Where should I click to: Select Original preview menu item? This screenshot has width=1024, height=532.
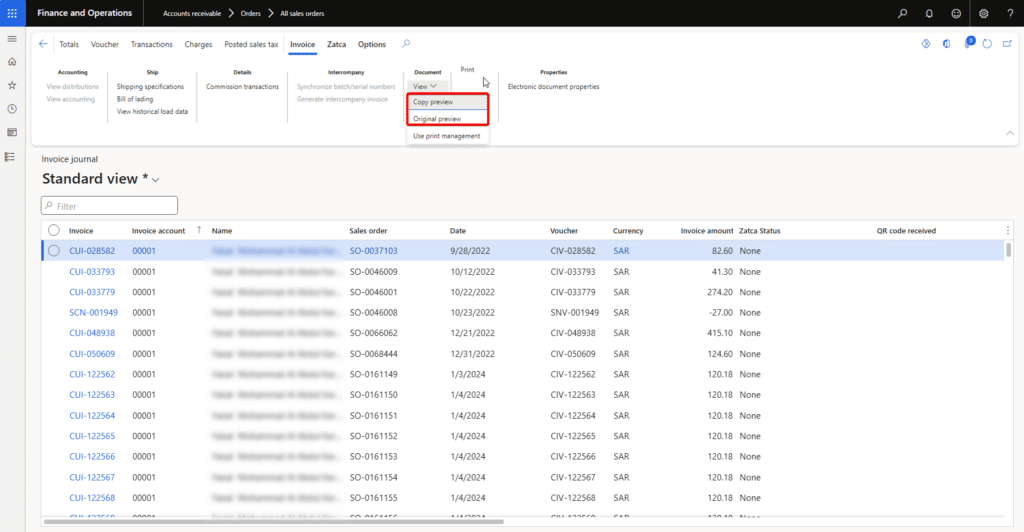[x=447, y=119]
